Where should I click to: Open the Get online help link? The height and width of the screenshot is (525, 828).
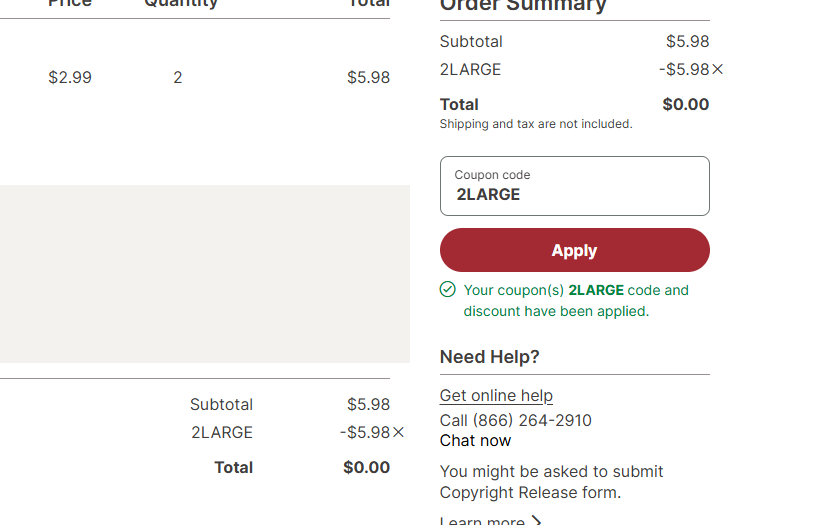click(x=496, y=396)
